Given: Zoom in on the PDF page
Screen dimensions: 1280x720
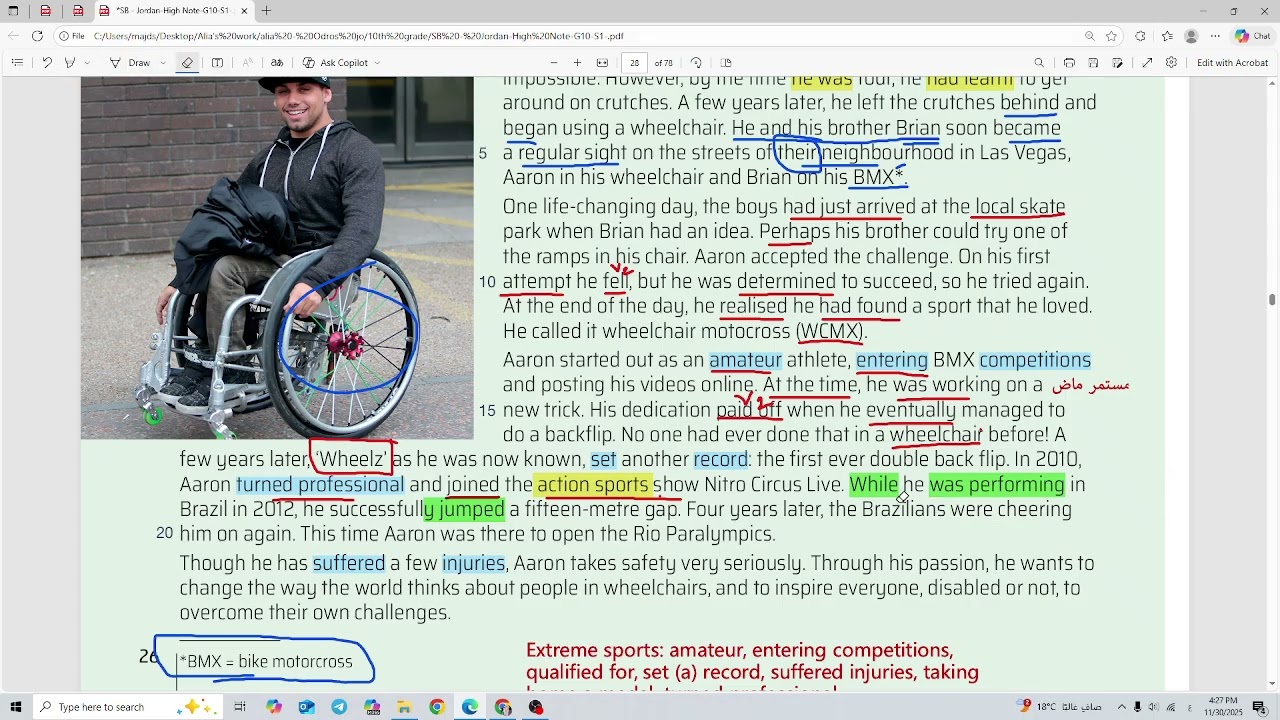Looking at the screenshot, I should [x=577, y=62].
